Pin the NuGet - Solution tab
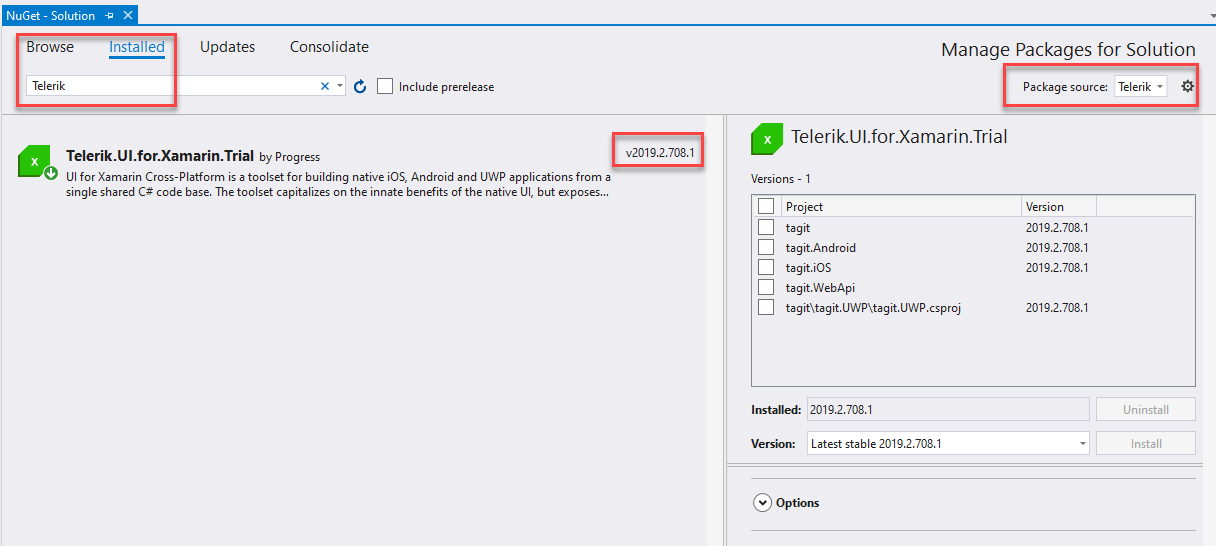This screenshot has height=546, width=1216. (109, 16)
